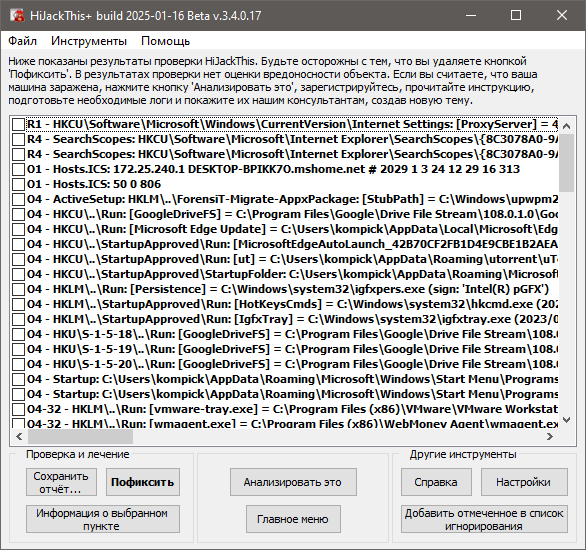Image resolution: width=586 pixels, height=550 pixels.
Task: Close the HiJackThis+ window
Action: coord(562,15)
